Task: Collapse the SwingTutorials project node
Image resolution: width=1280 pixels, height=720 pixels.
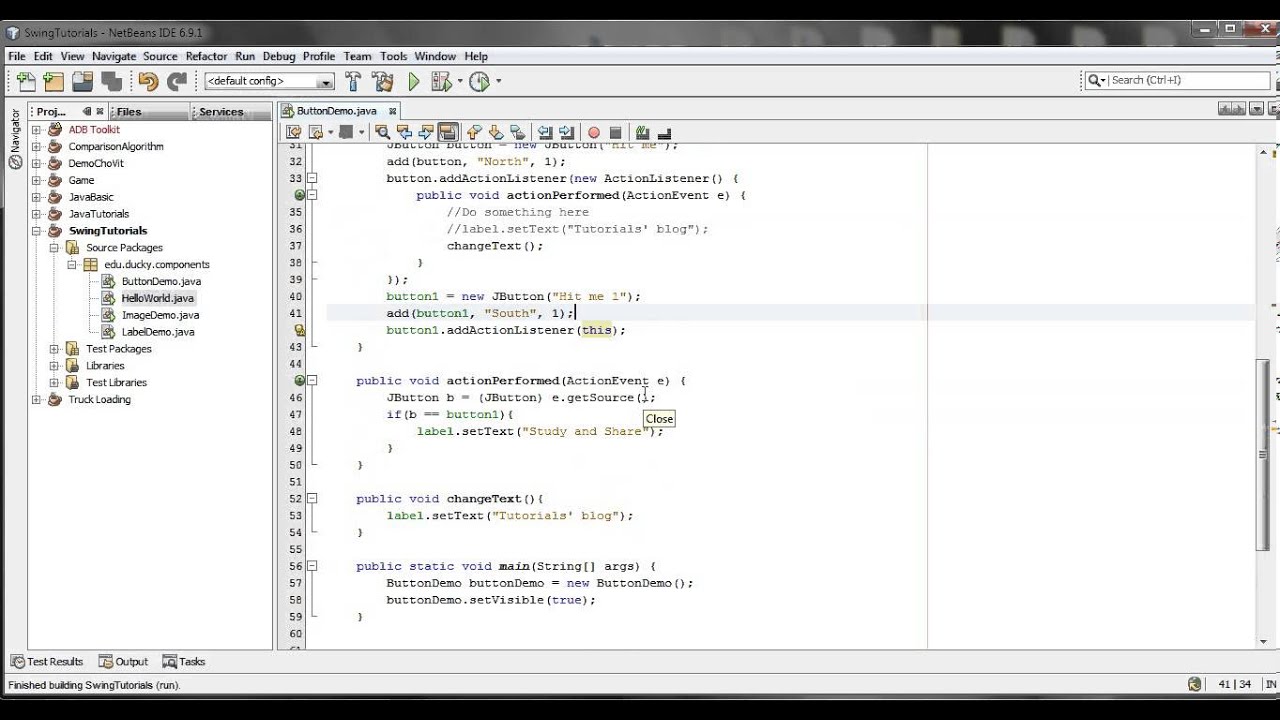Action: (x=37, y=231)
